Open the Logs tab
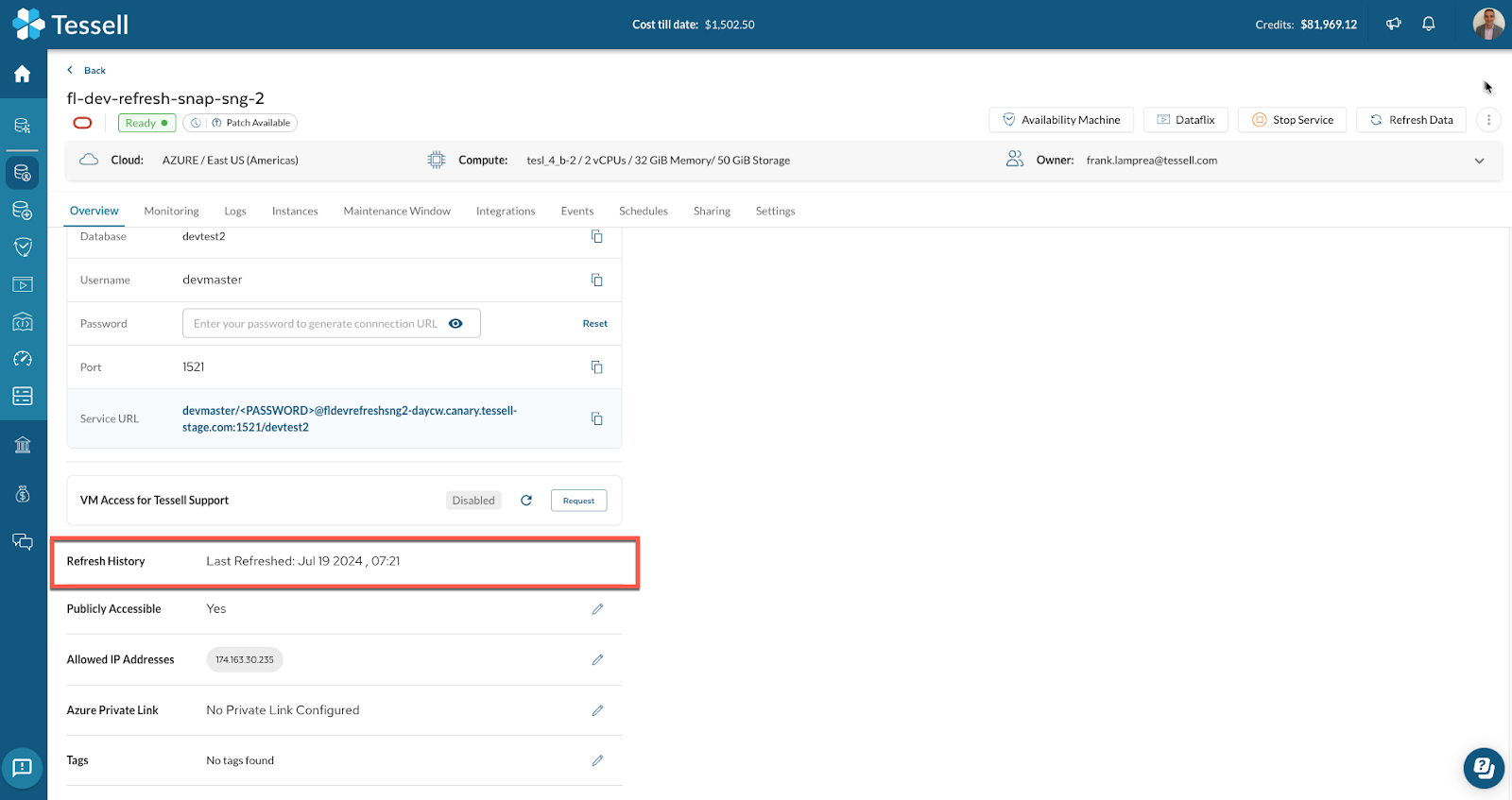This screenshot has height=800, width=1512. click(235, 211)
